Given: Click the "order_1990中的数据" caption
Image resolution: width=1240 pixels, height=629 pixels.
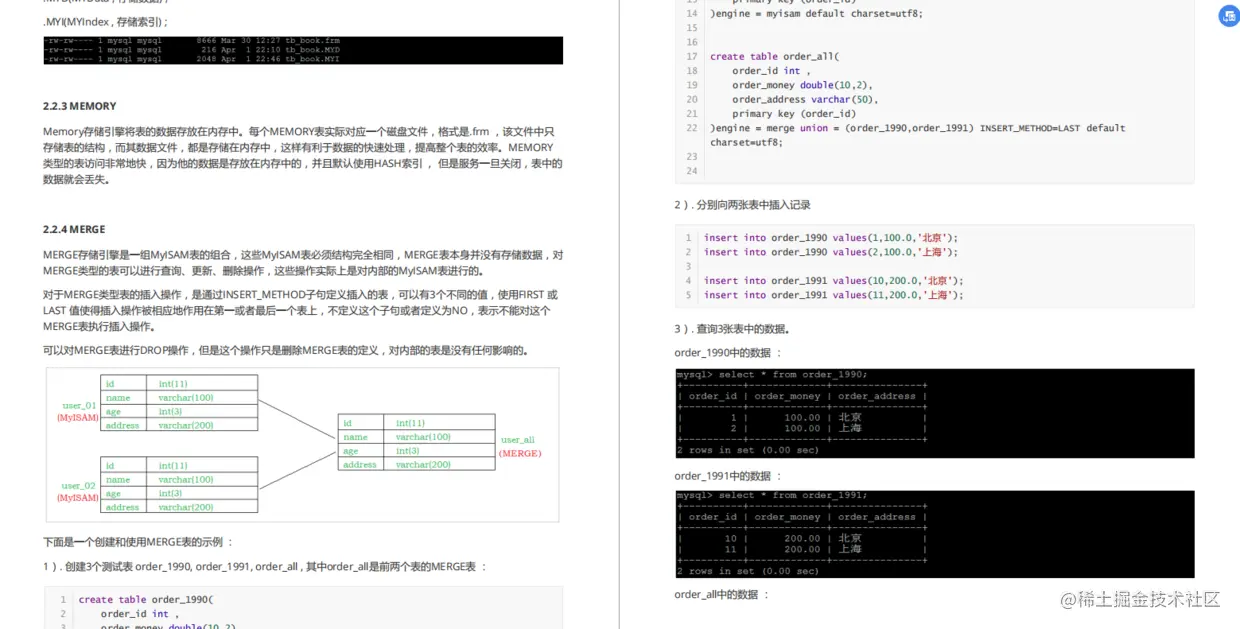Looking at the screenshot, I should click(728, 352).
